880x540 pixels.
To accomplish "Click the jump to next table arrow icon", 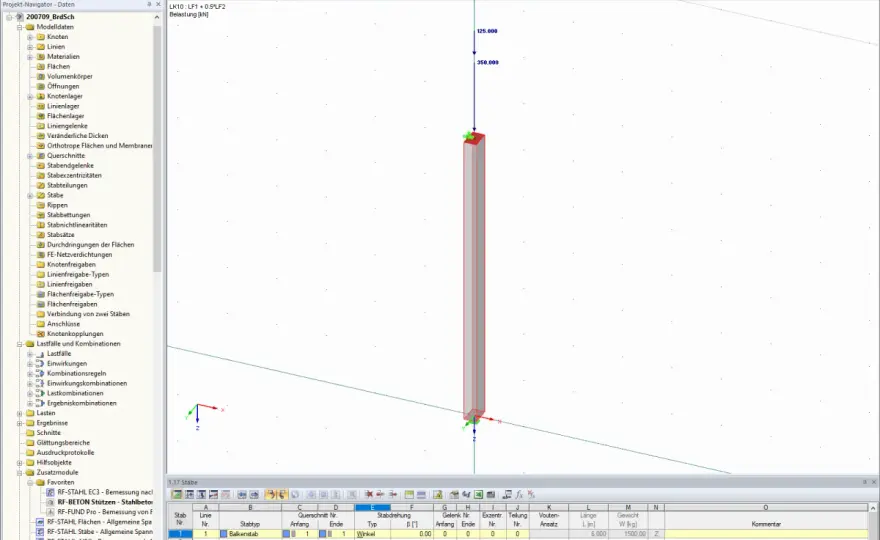I will (254, 495).
